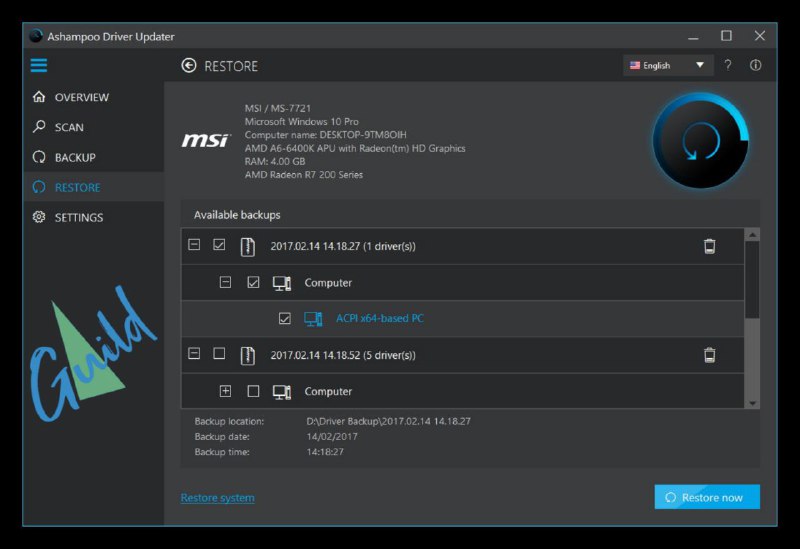
Task: Click the AMD Radeon R7 200 Series text
Action: click(x=304, y=174)
